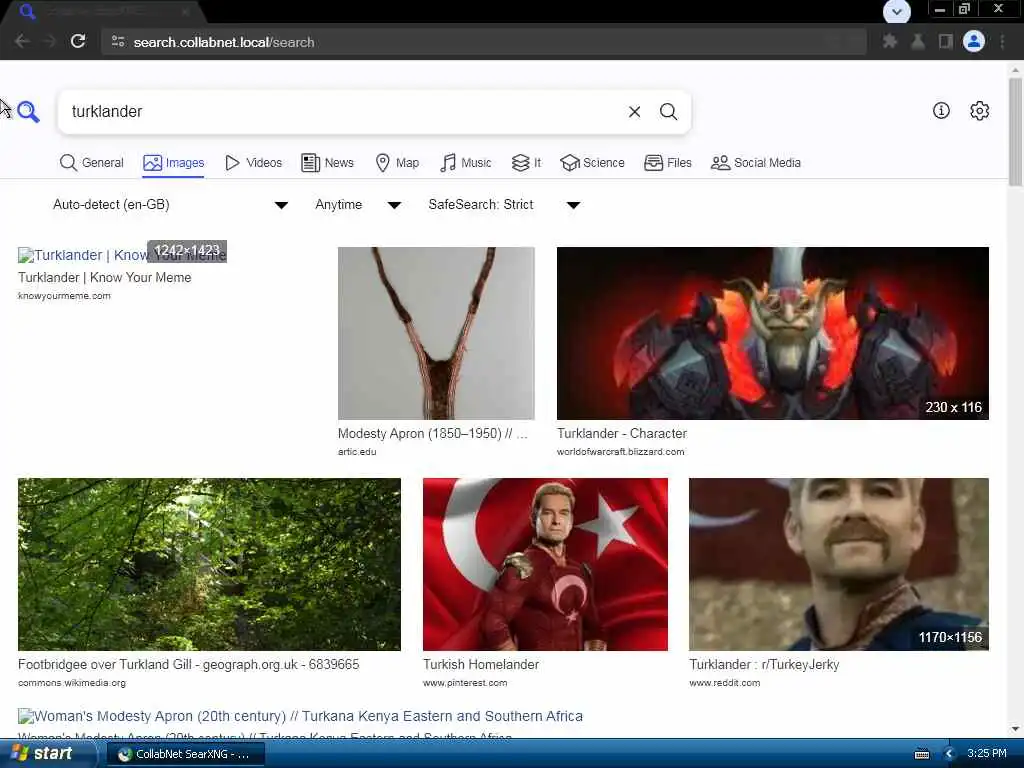Open the Social Media tab
This screenshot has height=768, width=1024.
point(756,163)
